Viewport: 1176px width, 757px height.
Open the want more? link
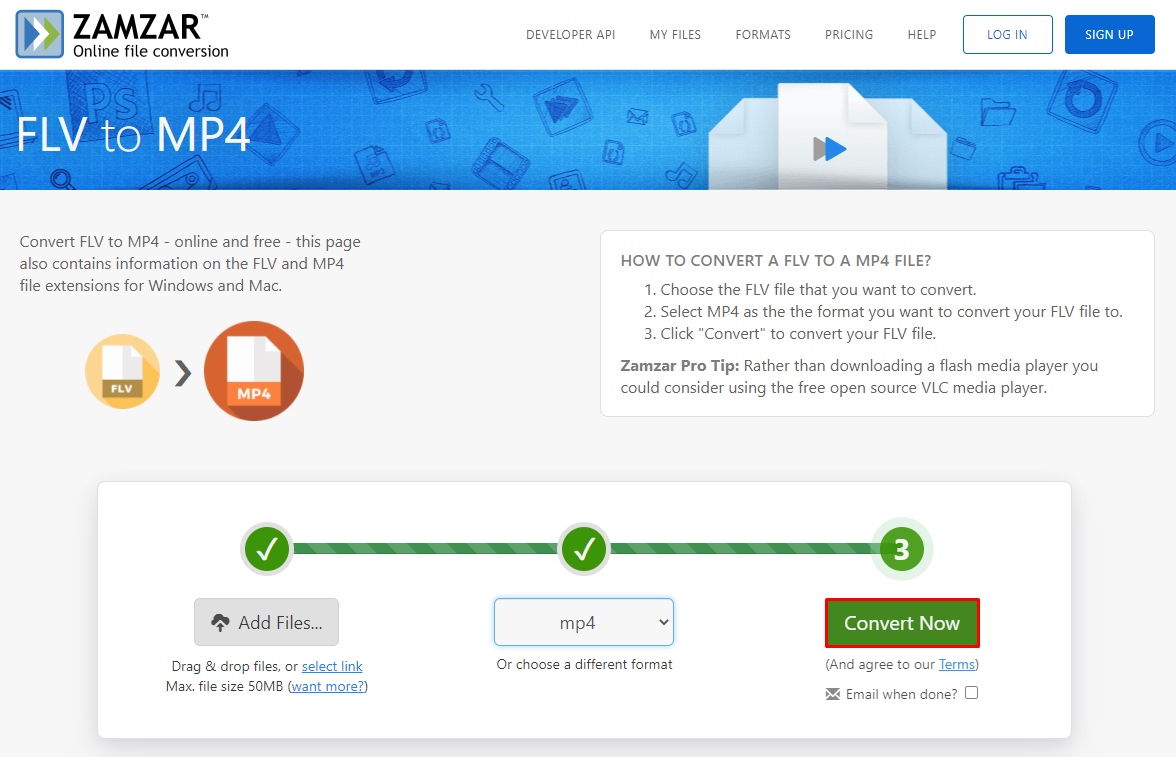328,686
